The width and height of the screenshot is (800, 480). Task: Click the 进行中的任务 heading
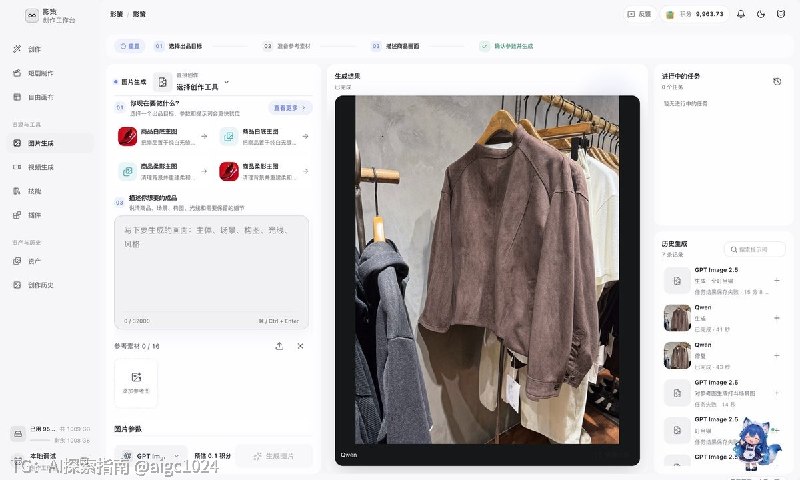click(x=681, y=75)
